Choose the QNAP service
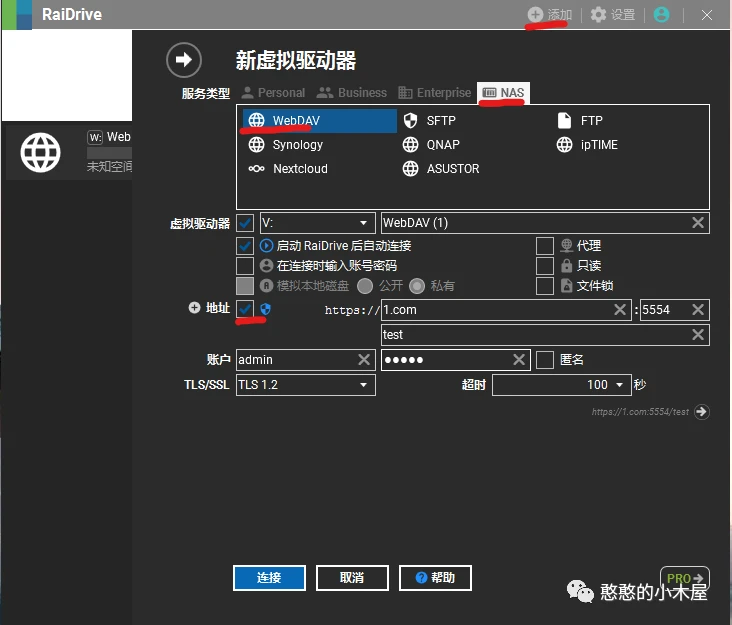 [x=431, y=145]
